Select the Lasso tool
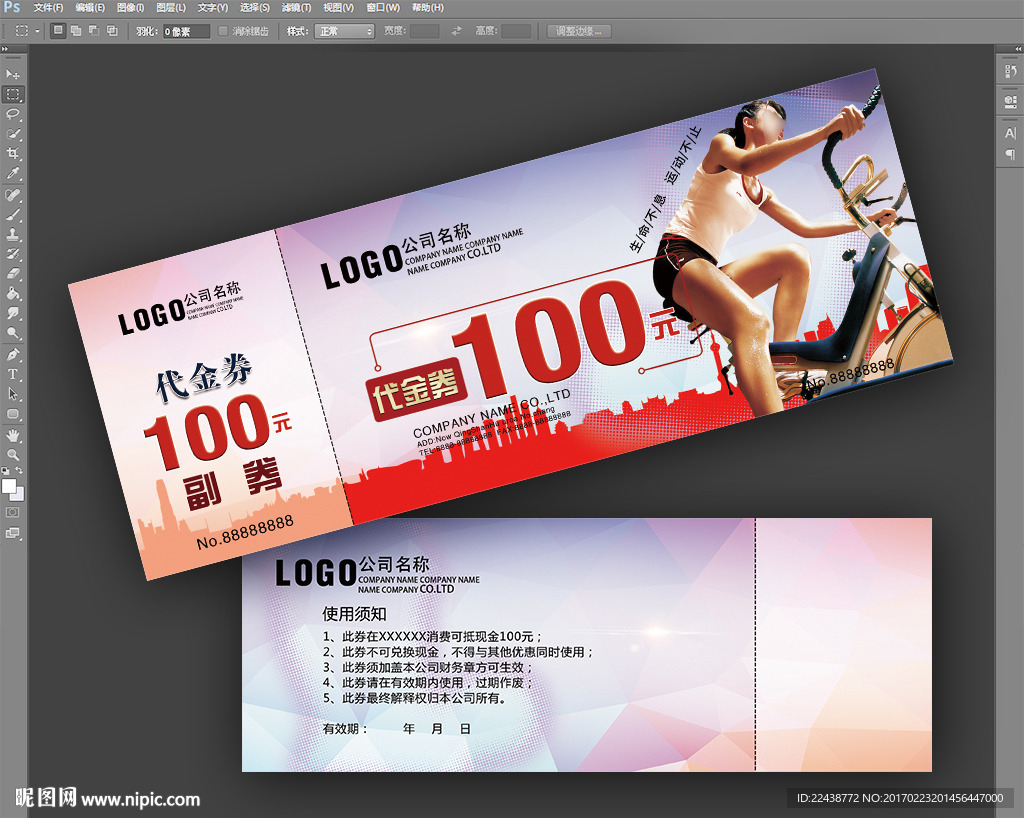The image size is (1024, 818). [x=12, y=114]
